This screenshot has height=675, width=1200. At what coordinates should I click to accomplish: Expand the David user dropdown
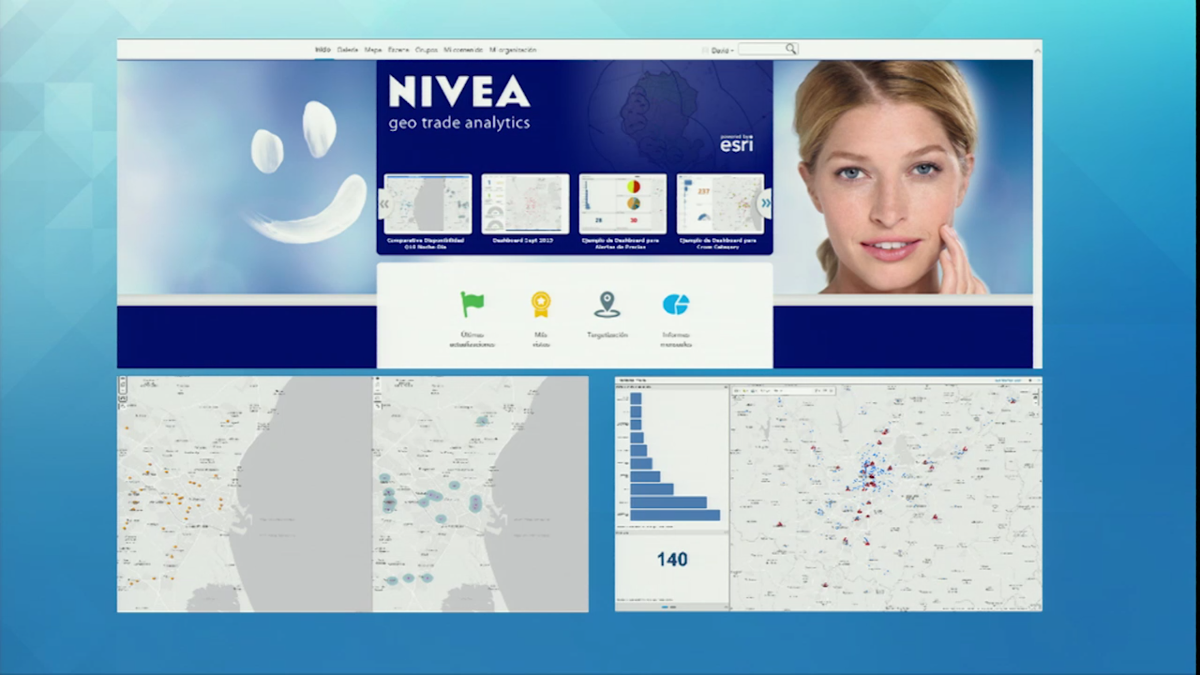pyautogui.click(x=722, y=50)
